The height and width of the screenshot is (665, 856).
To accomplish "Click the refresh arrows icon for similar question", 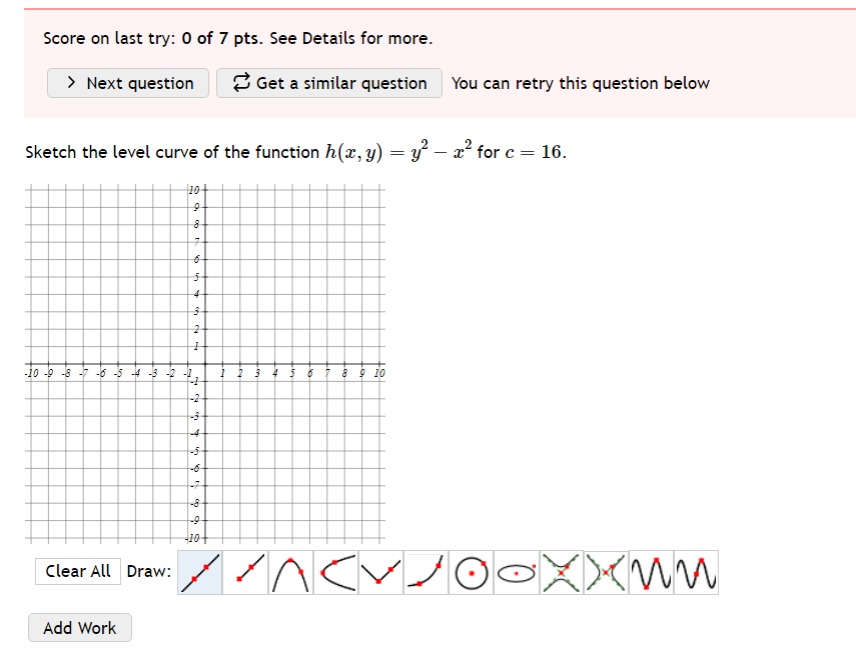I will click(239, 83).
